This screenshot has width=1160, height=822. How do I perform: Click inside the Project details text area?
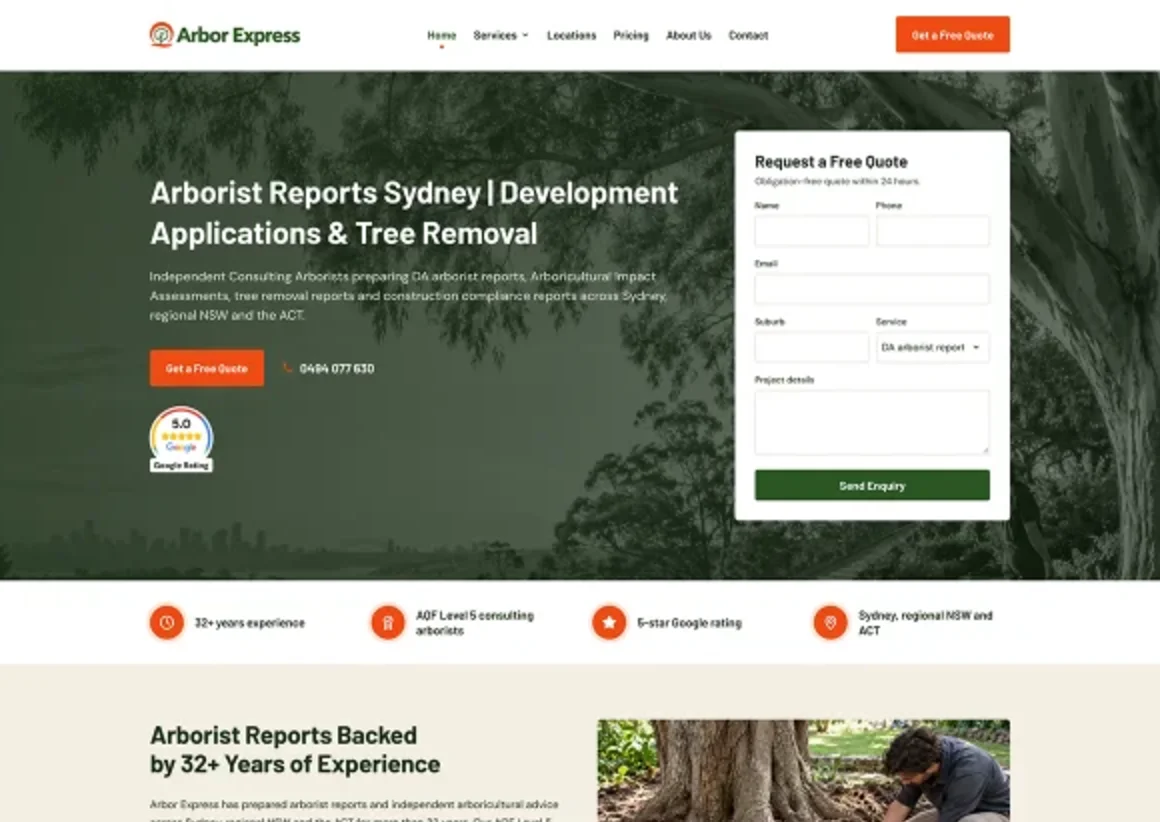pos(871,422)
